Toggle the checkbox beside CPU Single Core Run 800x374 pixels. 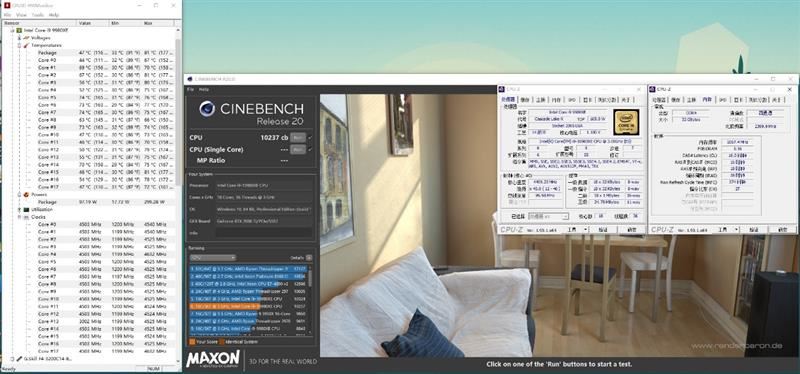310,149
